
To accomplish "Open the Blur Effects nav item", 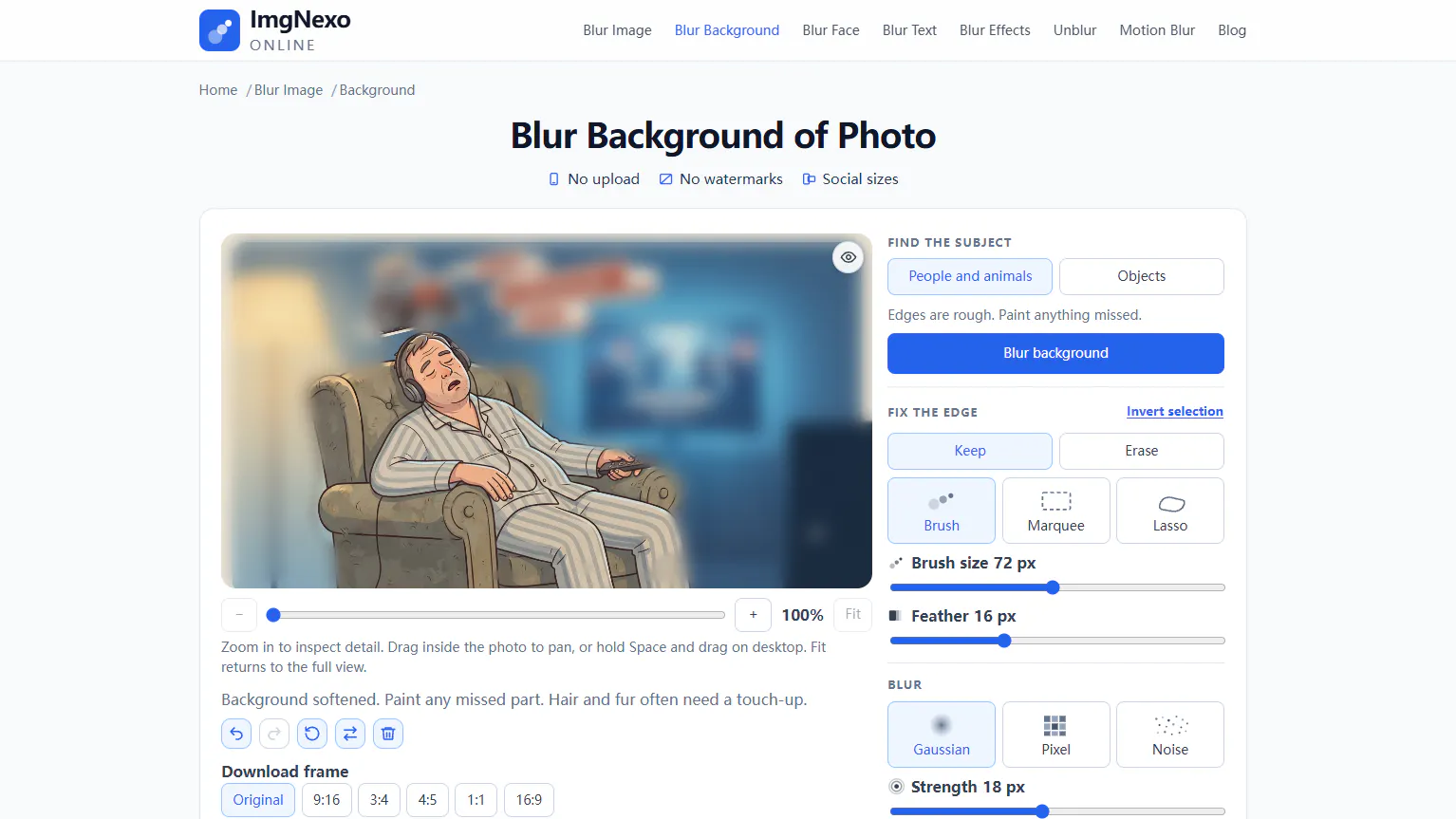I will [x=995, y=30].
